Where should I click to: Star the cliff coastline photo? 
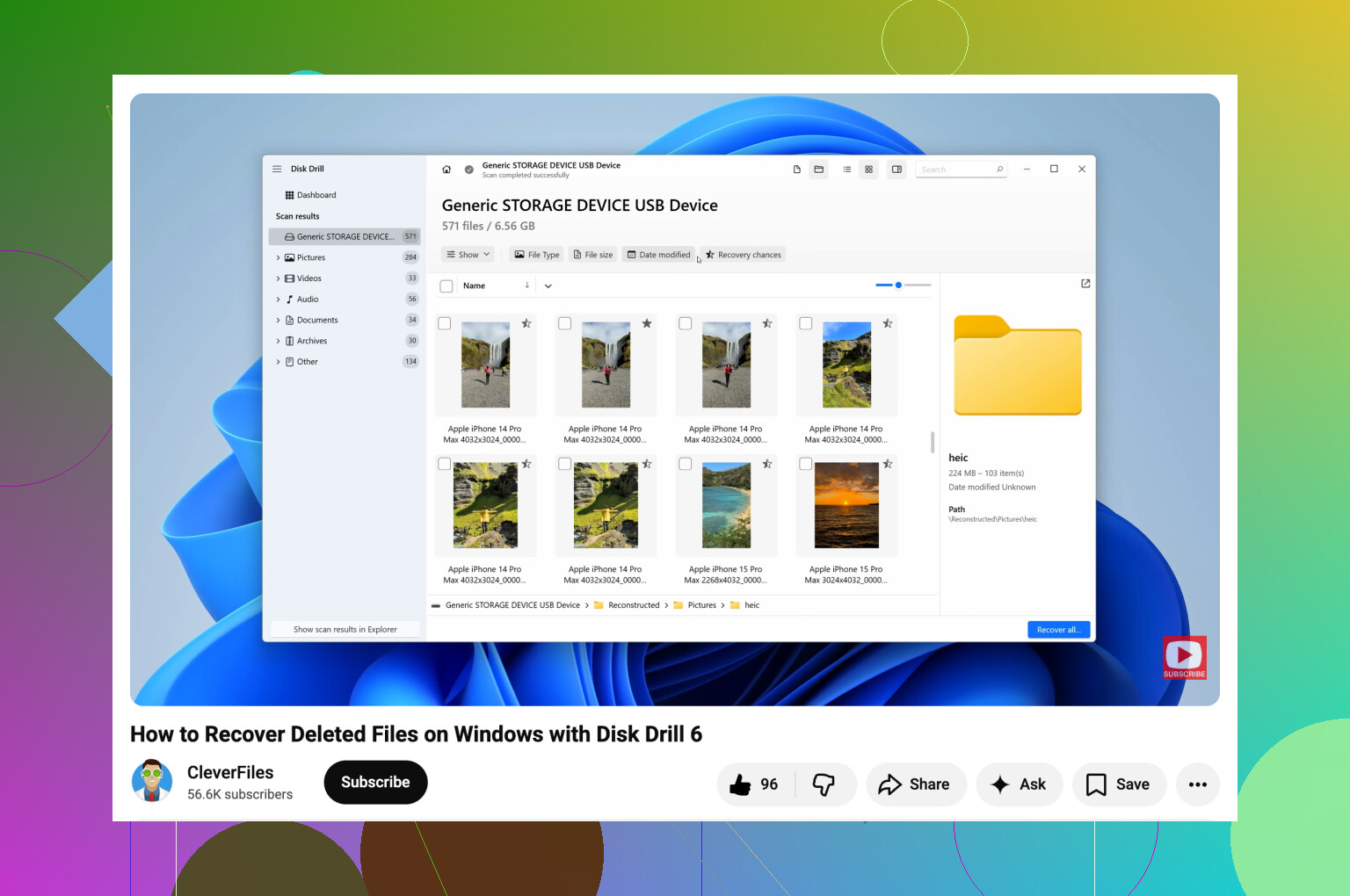coord(888,323)
